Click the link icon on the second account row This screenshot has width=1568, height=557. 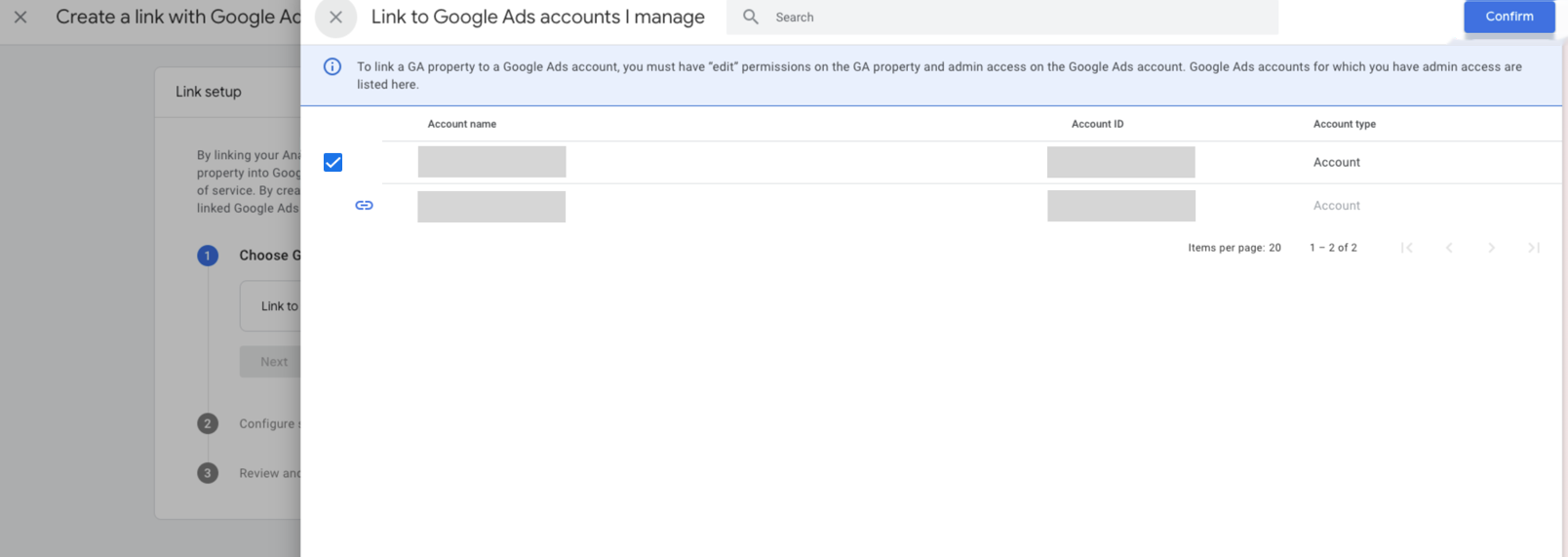(x=364, y=205)
